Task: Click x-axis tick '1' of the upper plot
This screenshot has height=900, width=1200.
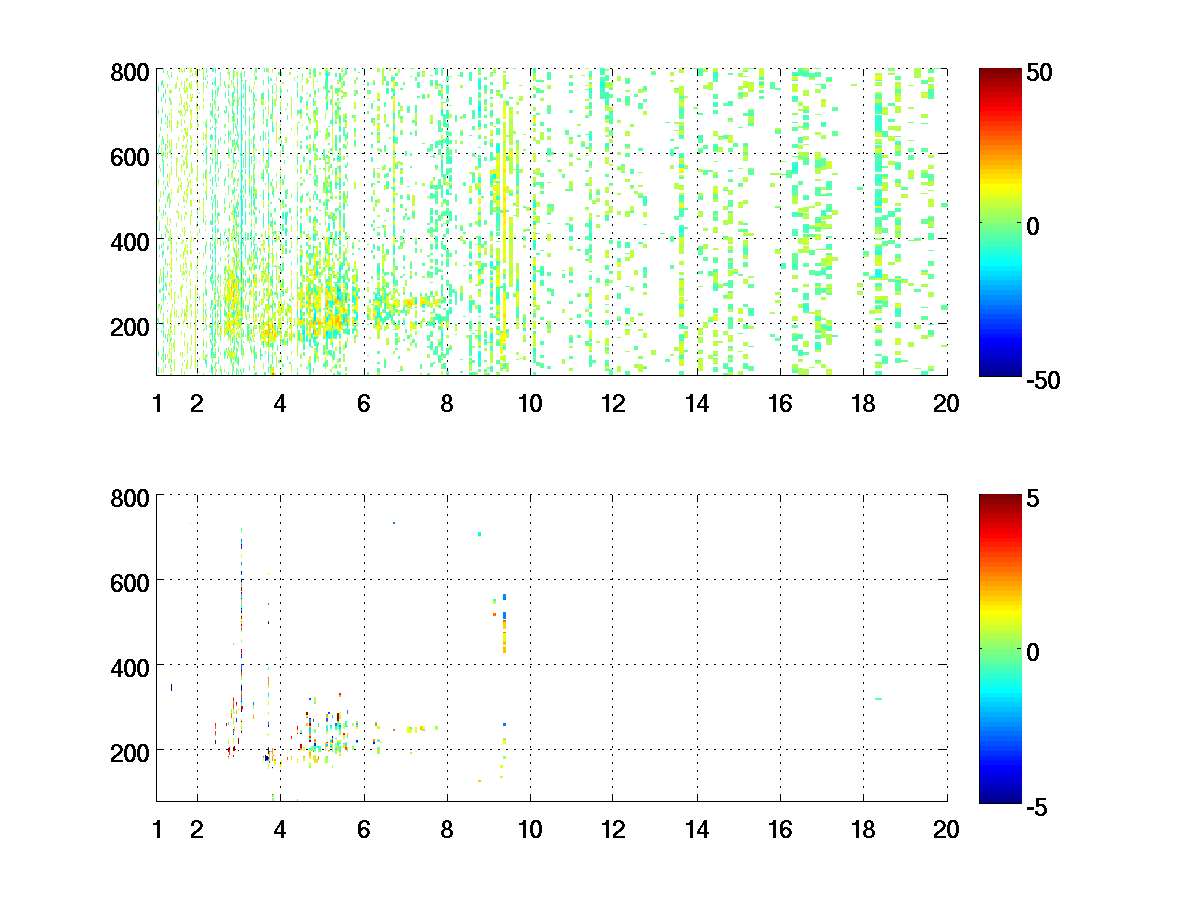Action: pos(157,404)
